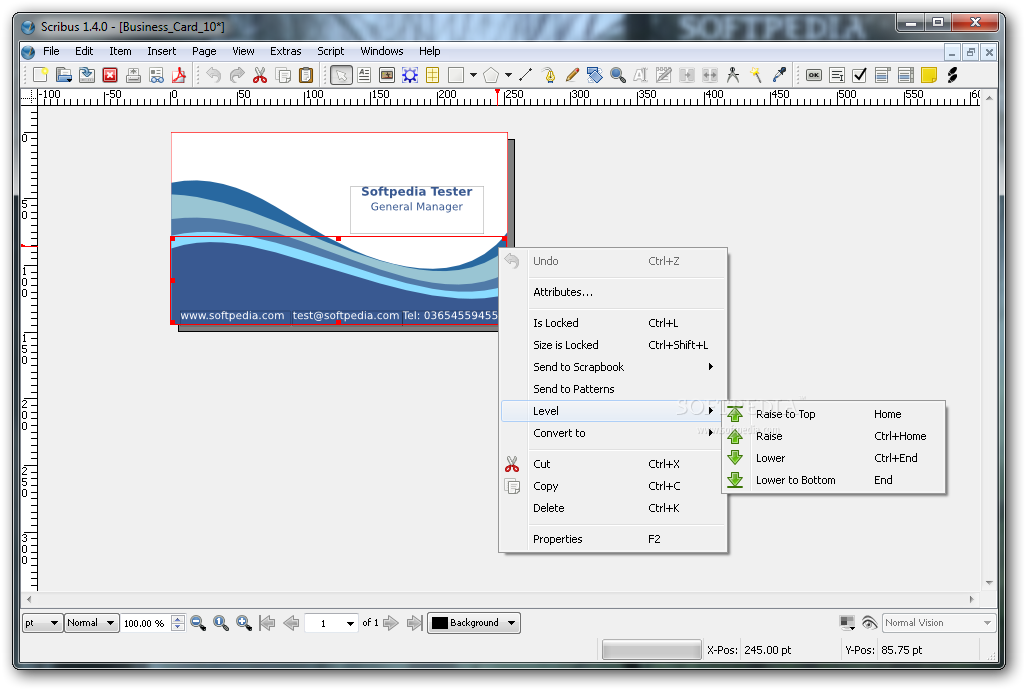This screenshot has width=1026, height=690.
Task: Select the Insert Table tool
Action: [433, 75]
